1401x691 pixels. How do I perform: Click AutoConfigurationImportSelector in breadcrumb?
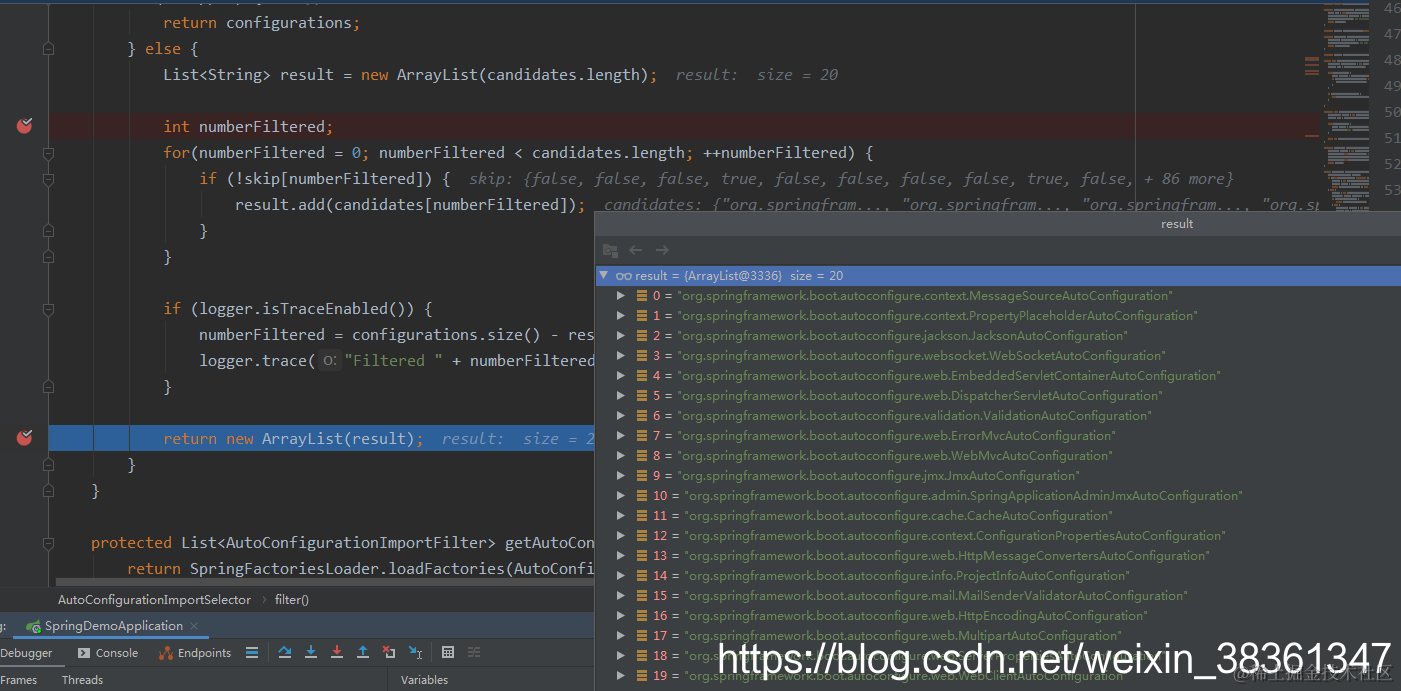pyautogui.click(x=154, y=600)
